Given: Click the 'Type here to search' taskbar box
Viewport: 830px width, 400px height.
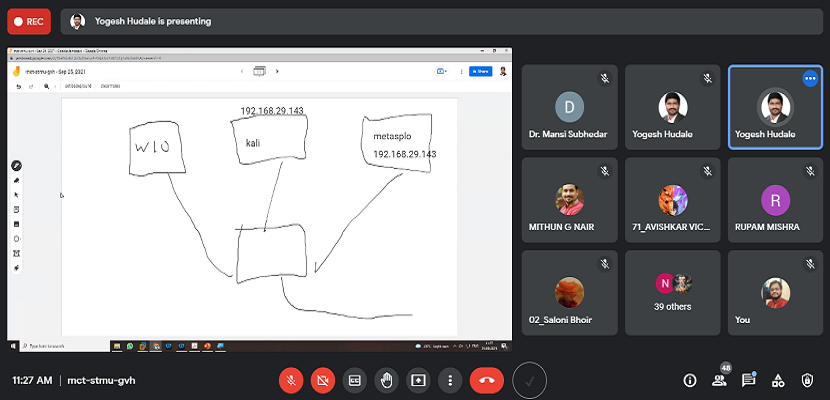Looking at the screenshot, I should click(x=64, y=346).
